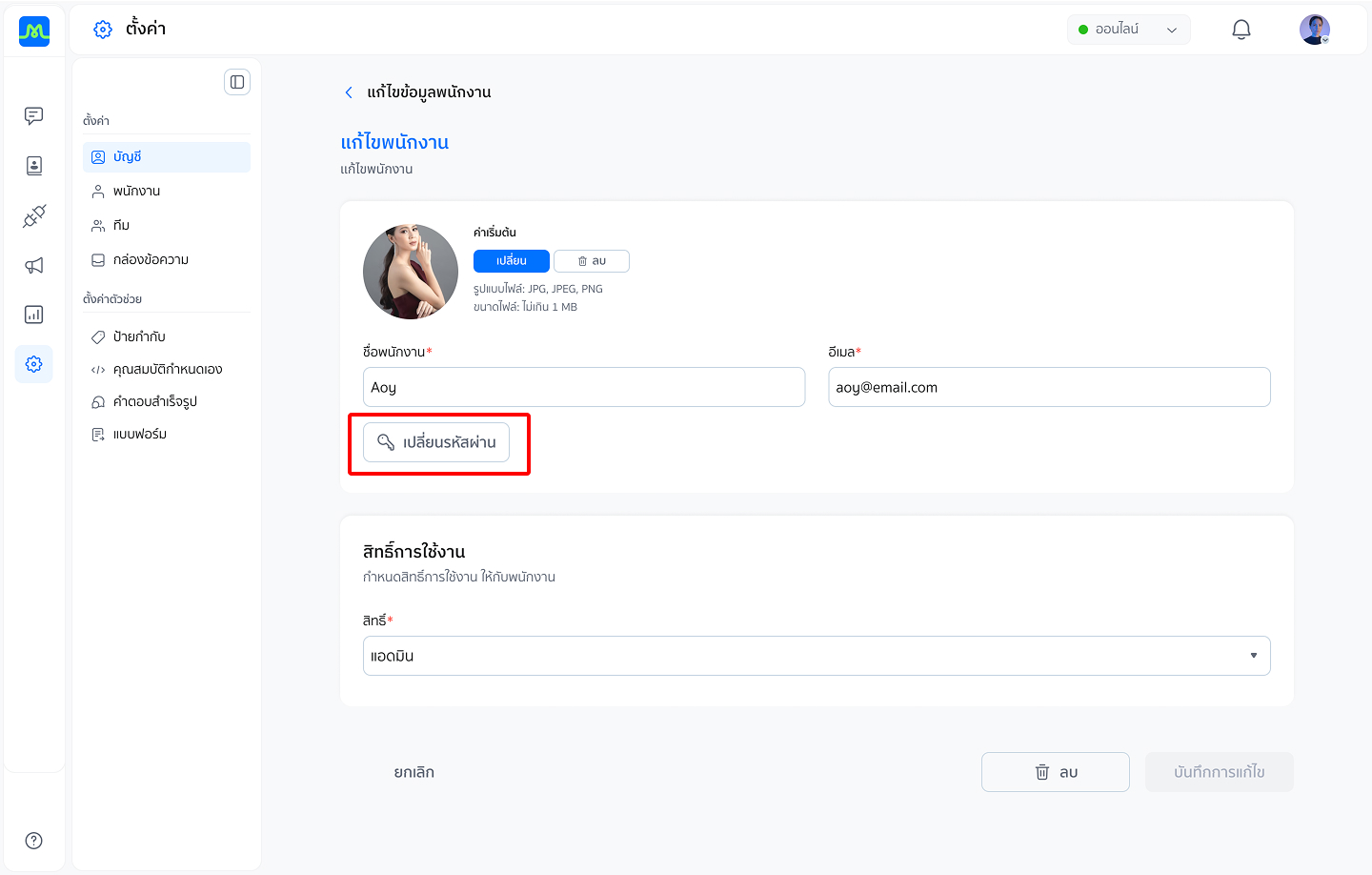Click the gear icon beside ตั้งค่า header
Image resolution: width=1372 pixels, height=875 pixels.
pyautogui.click(x=103, y=30)
